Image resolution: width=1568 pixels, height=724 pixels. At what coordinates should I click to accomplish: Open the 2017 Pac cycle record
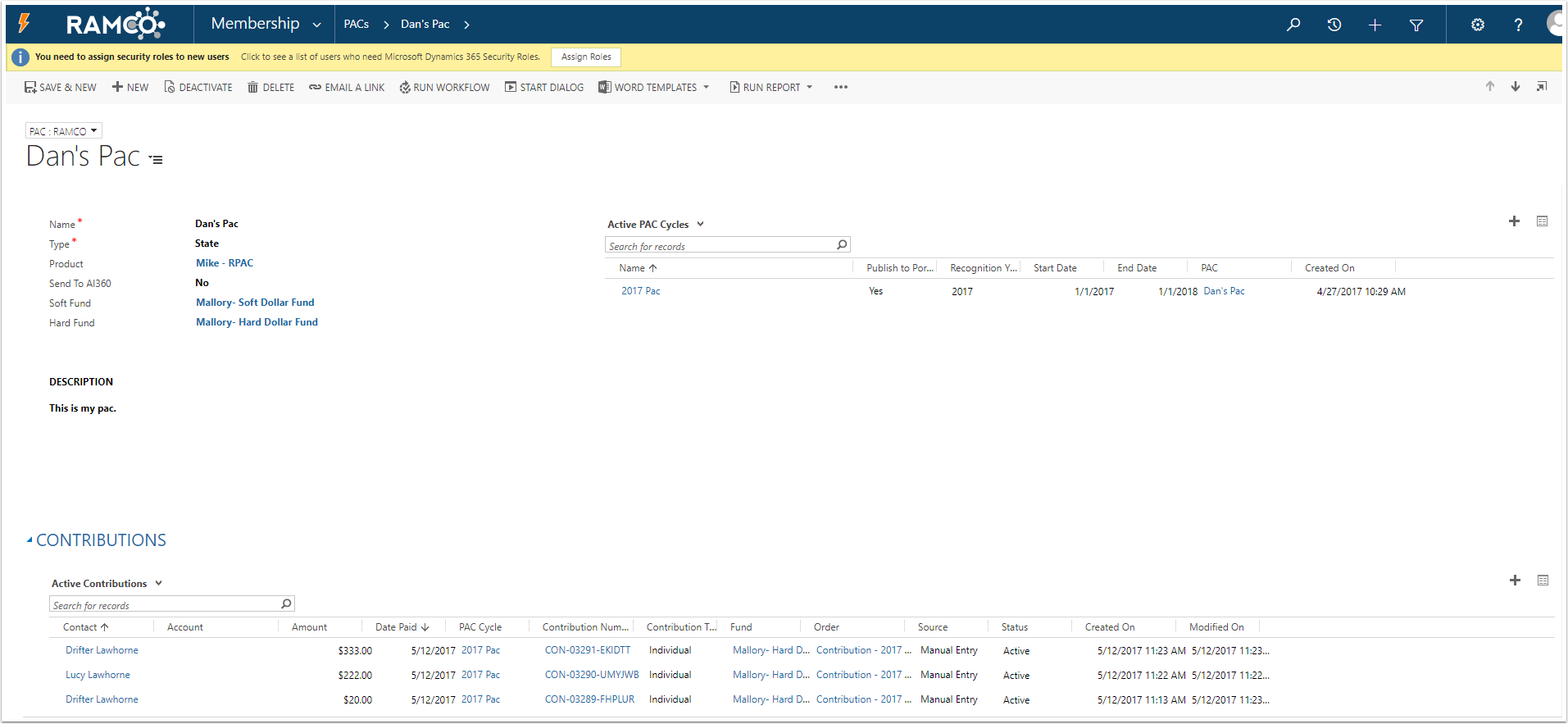(641, 291)
